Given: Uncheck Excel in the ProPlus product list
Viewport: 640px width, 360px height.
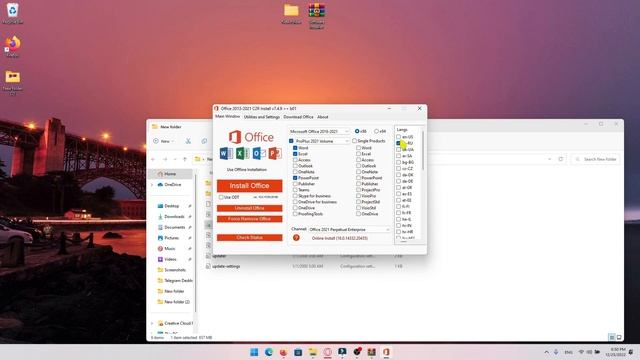Looking at the screenshot, I should [x=295, y=154].
